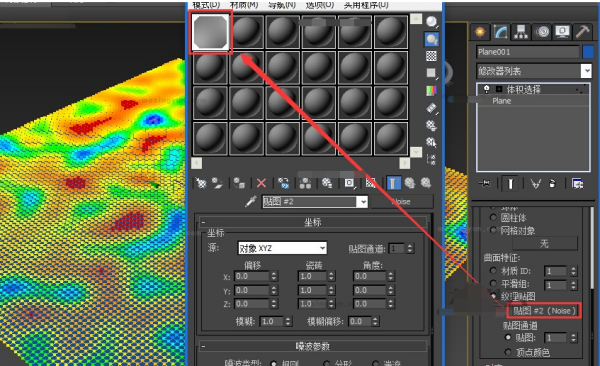Click Remove Modifier from stack icon
The height and width of the screenshot is (366, 600).
(552, 184)
